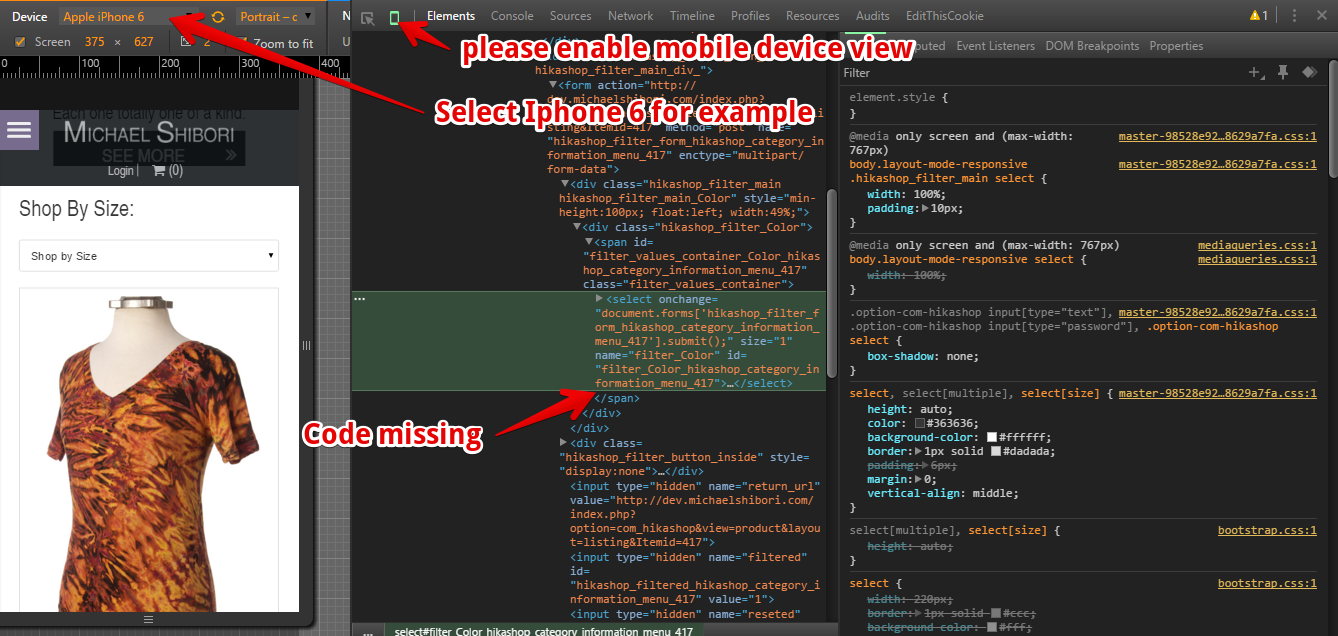Expand the hikashop_filter_button_inside div node

point(564,442)
